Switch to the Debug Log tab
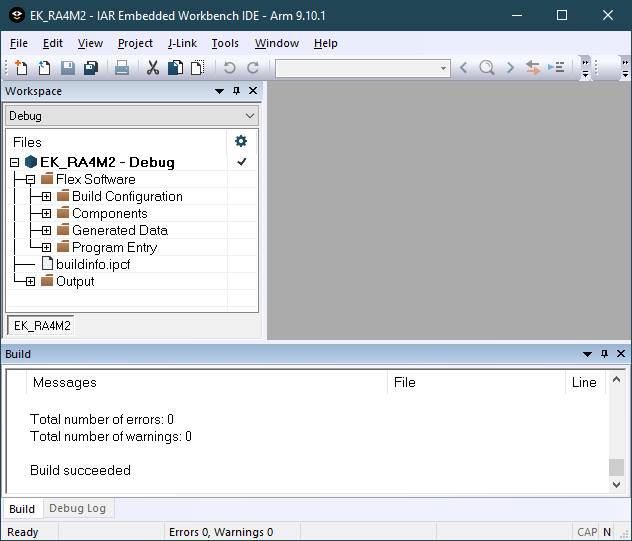The width and height of the screenshot is (632, 541). pos(77,508)
